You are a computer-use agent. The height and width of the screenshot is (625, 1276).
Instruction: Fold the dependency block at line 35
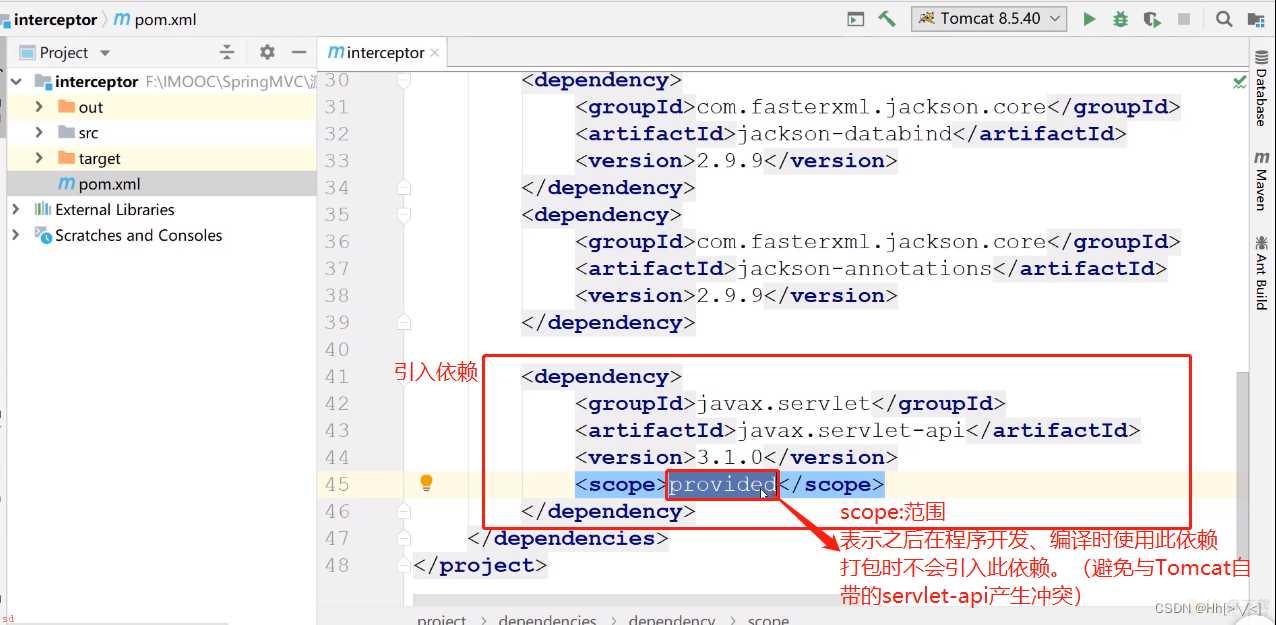[403, 215]
